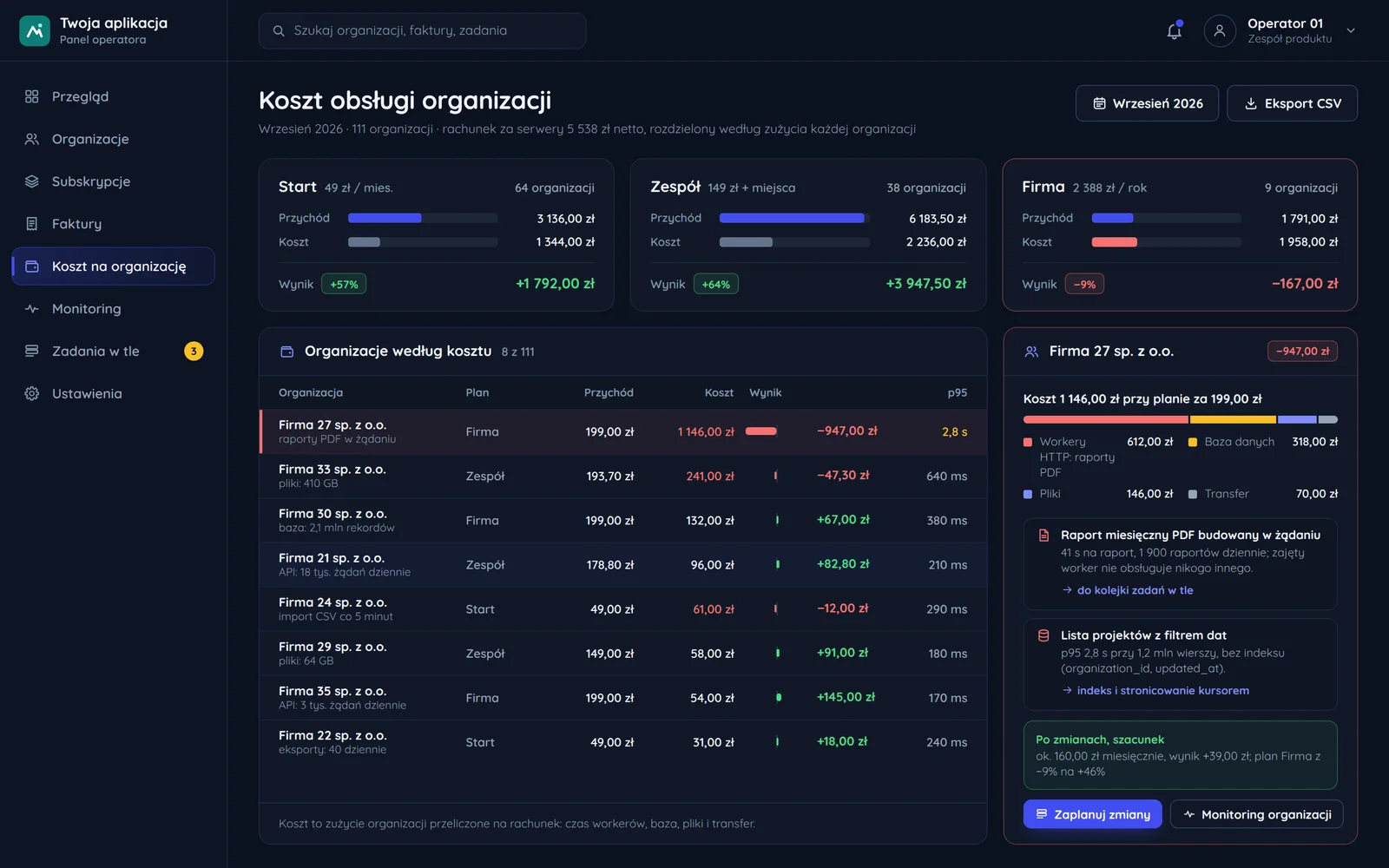Image resolution: width=1389 pixels, height=868 pixels.
Task: Click the yellow badge showing 3 tasks
Action: (x=194, y=351)
